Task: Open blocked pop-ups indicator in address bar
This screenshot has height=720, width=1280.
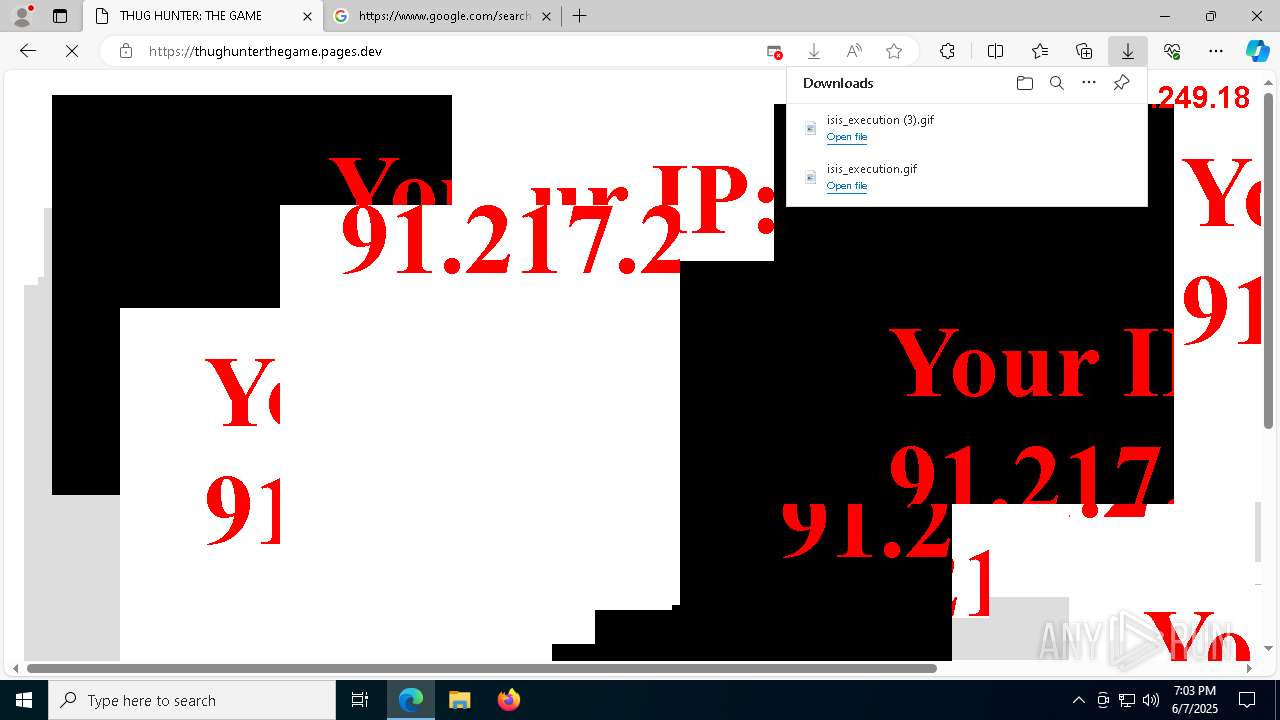Action: coord(774,51)
